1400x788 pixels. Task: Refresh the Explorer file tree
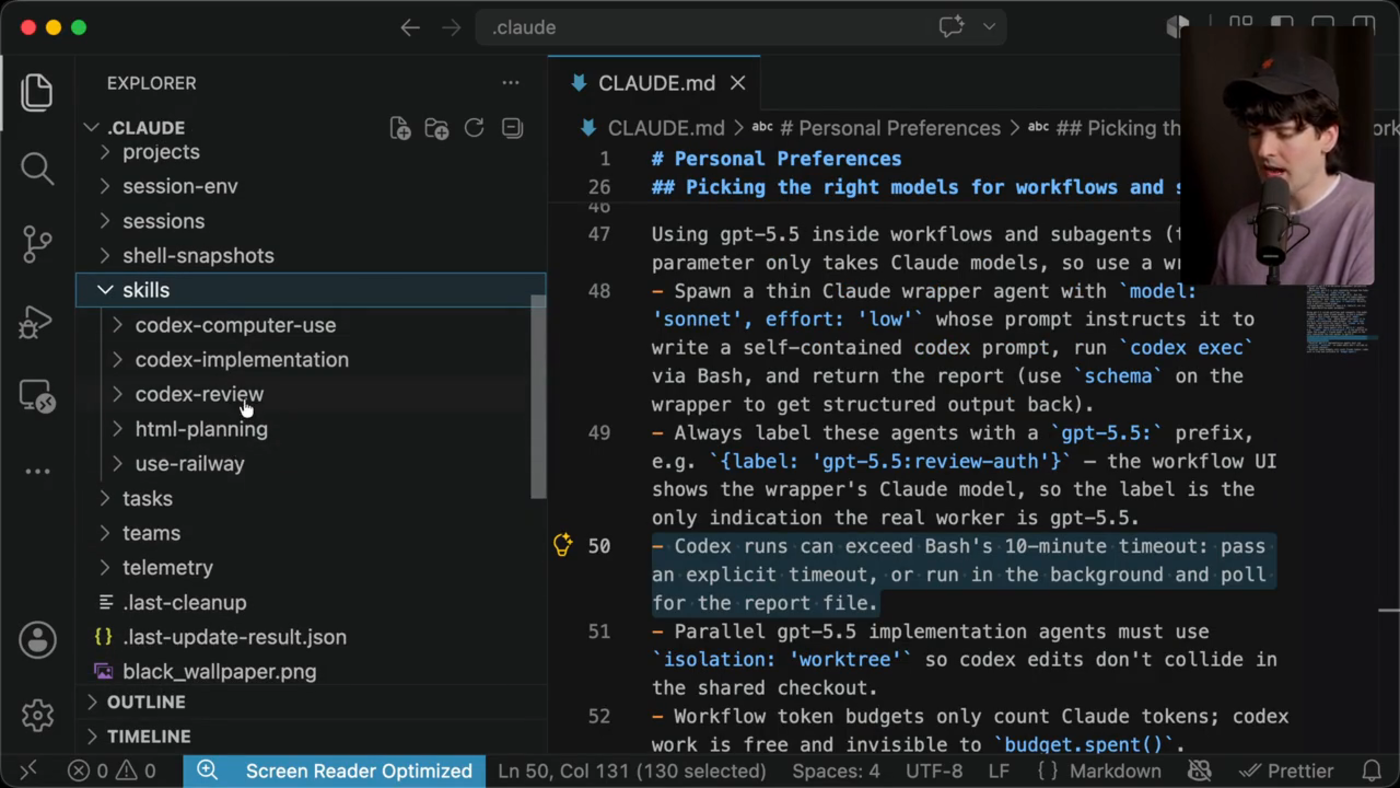[x=474, y=128]
